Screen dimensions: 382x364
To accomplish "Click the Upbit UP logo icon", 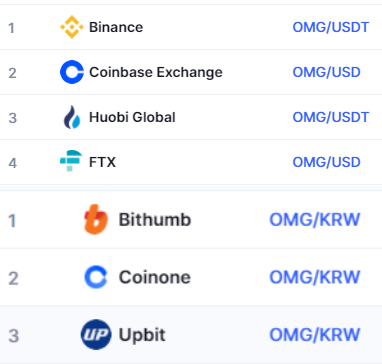I will click(x=96, y=335).
